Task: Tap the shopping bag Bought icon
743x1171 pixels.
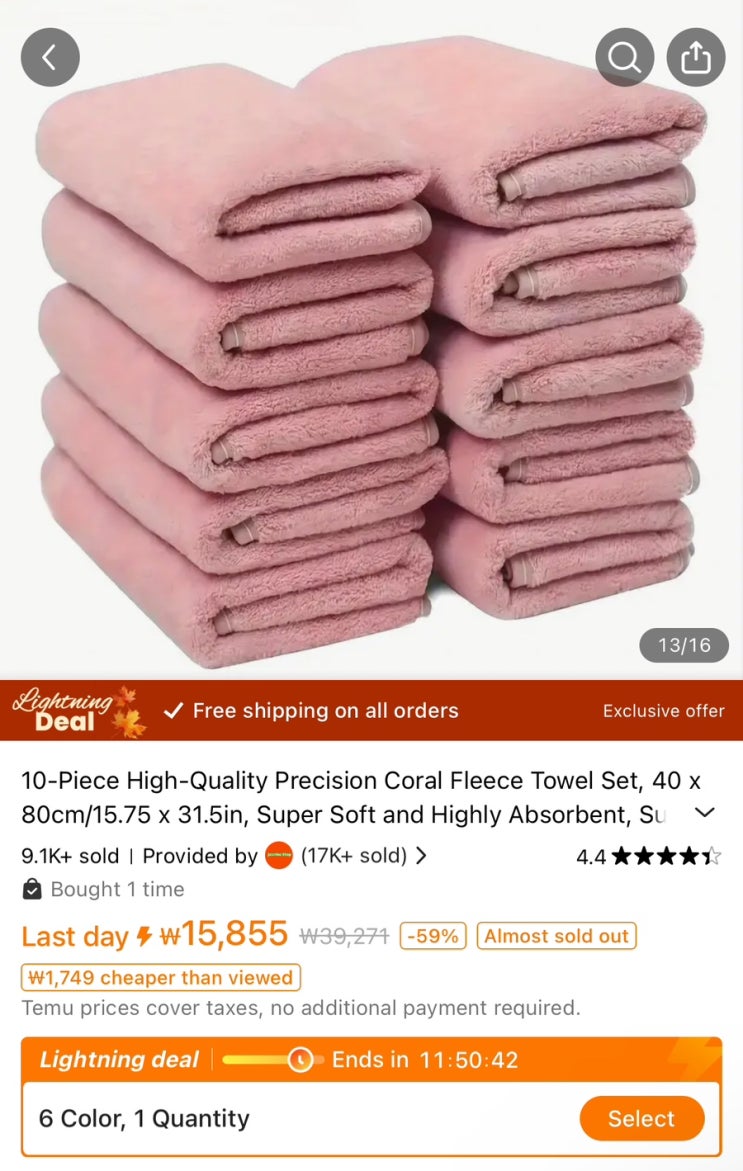Action: [32, 889]
